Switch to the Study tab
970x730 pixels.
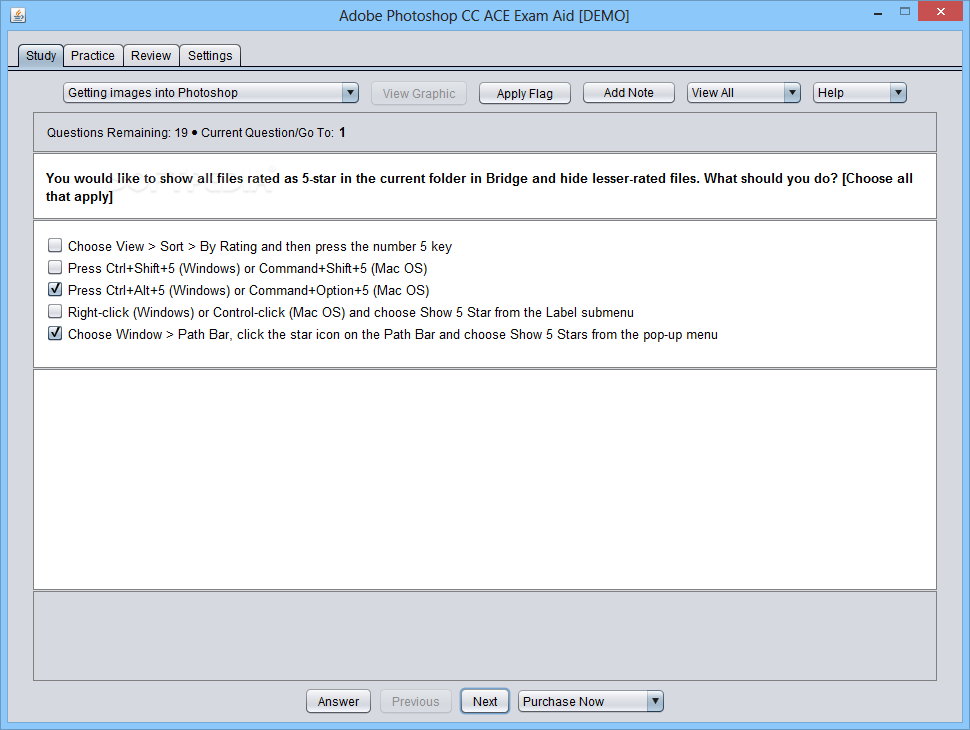(x=41, y=56)
